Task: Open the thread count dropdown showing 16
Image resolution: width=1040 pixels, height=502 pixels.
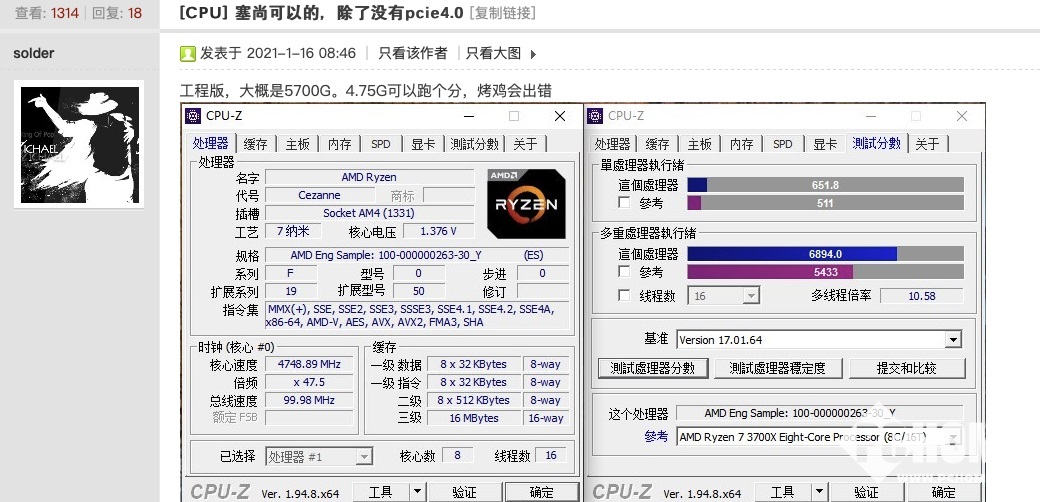Action: [x=751, y=296]
